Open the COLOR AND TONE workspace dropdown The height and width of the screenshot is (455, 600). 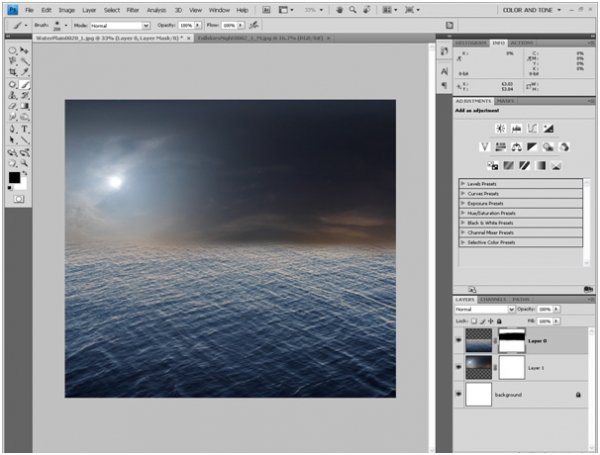point(532,10)
